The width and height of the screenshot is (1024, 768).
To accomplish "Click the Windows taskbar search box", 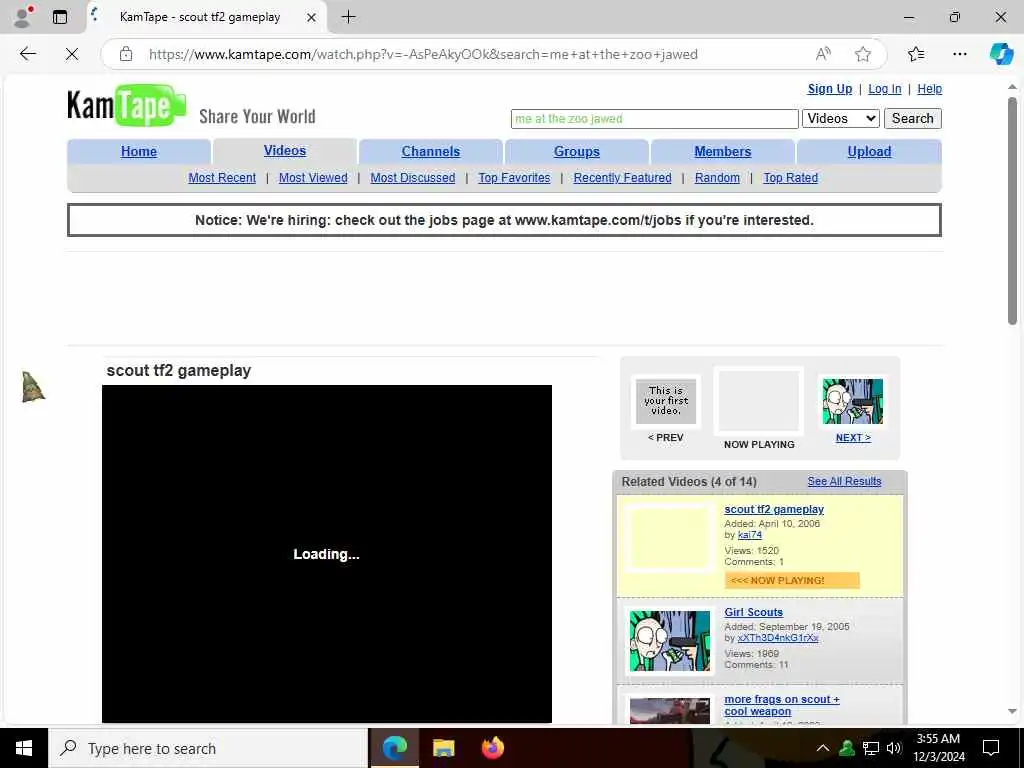I will [x=208, y=748].
